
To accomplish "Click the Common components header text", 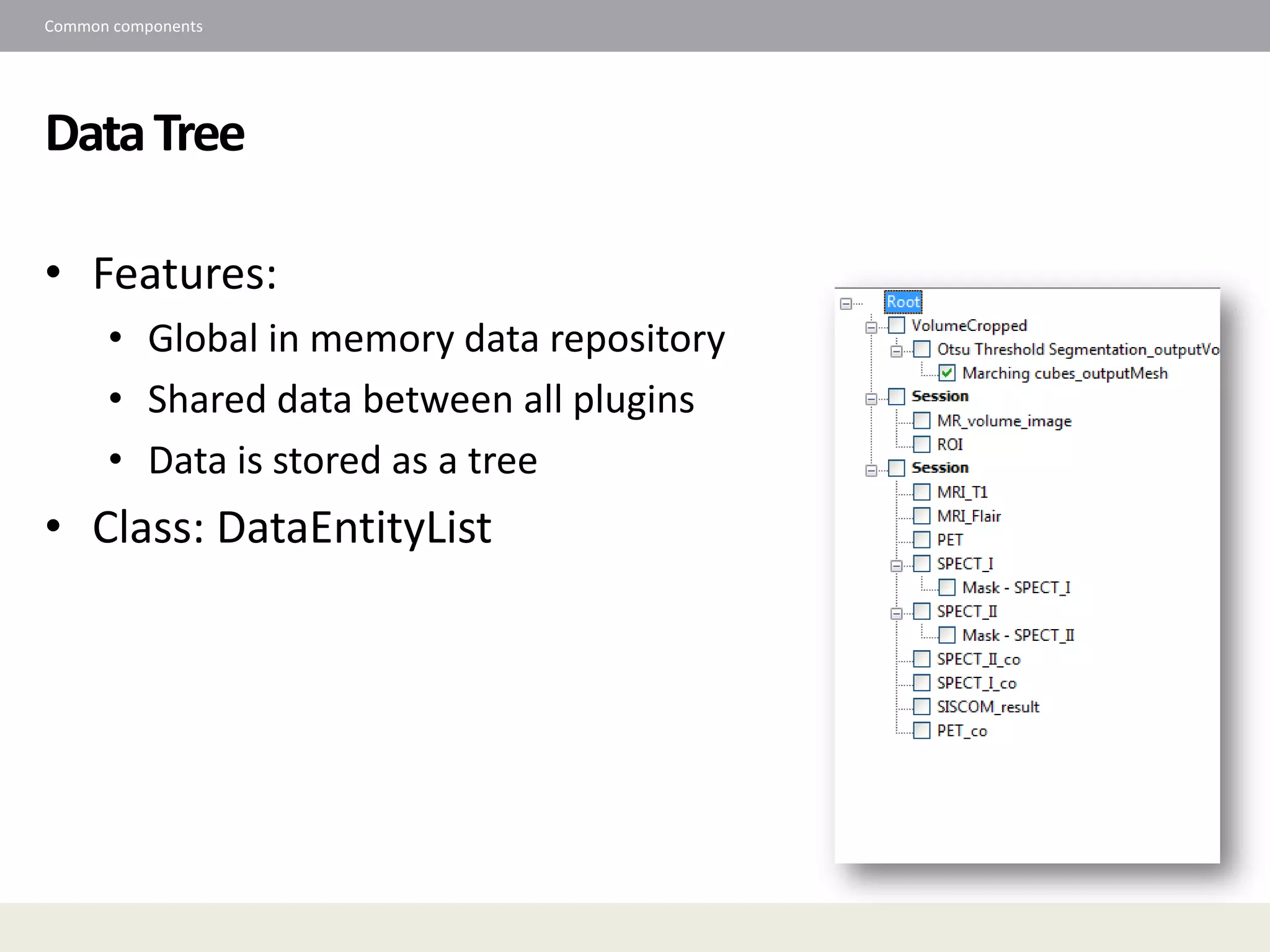I will click(123, 26).
